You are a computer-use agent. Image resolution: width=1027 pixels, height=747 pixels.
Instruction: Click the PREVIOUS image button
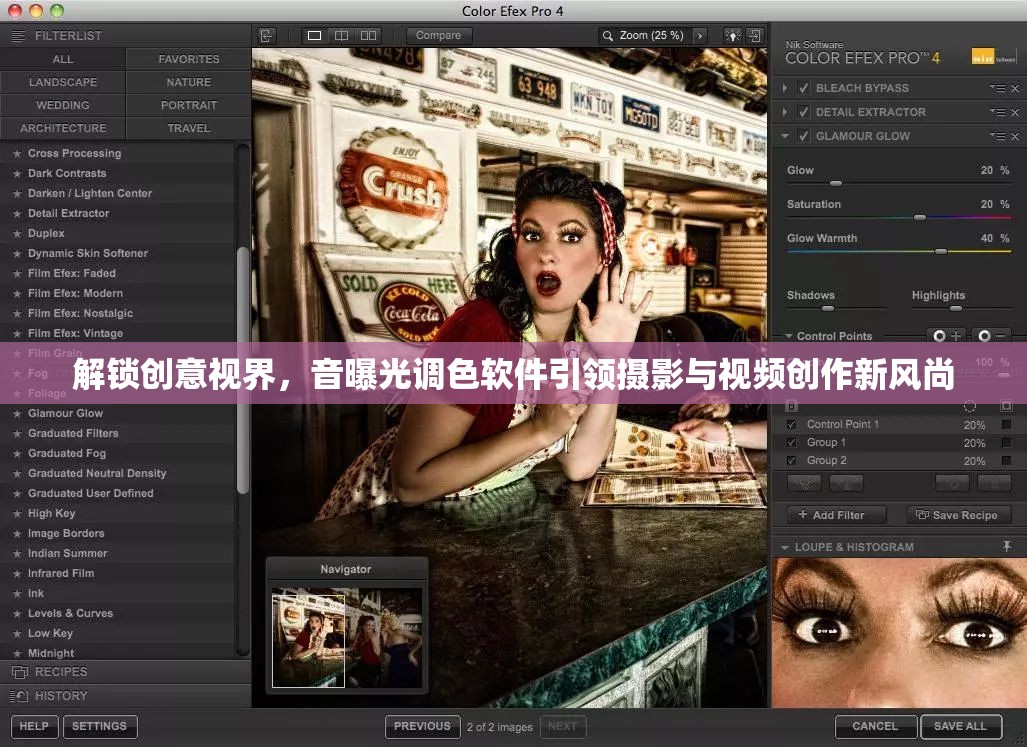422,726
